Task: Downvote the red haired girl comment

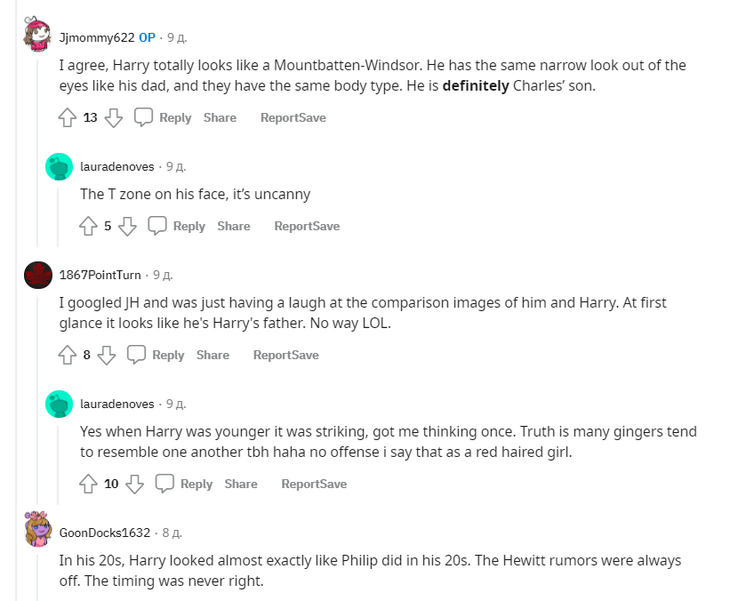Action: 135,484
